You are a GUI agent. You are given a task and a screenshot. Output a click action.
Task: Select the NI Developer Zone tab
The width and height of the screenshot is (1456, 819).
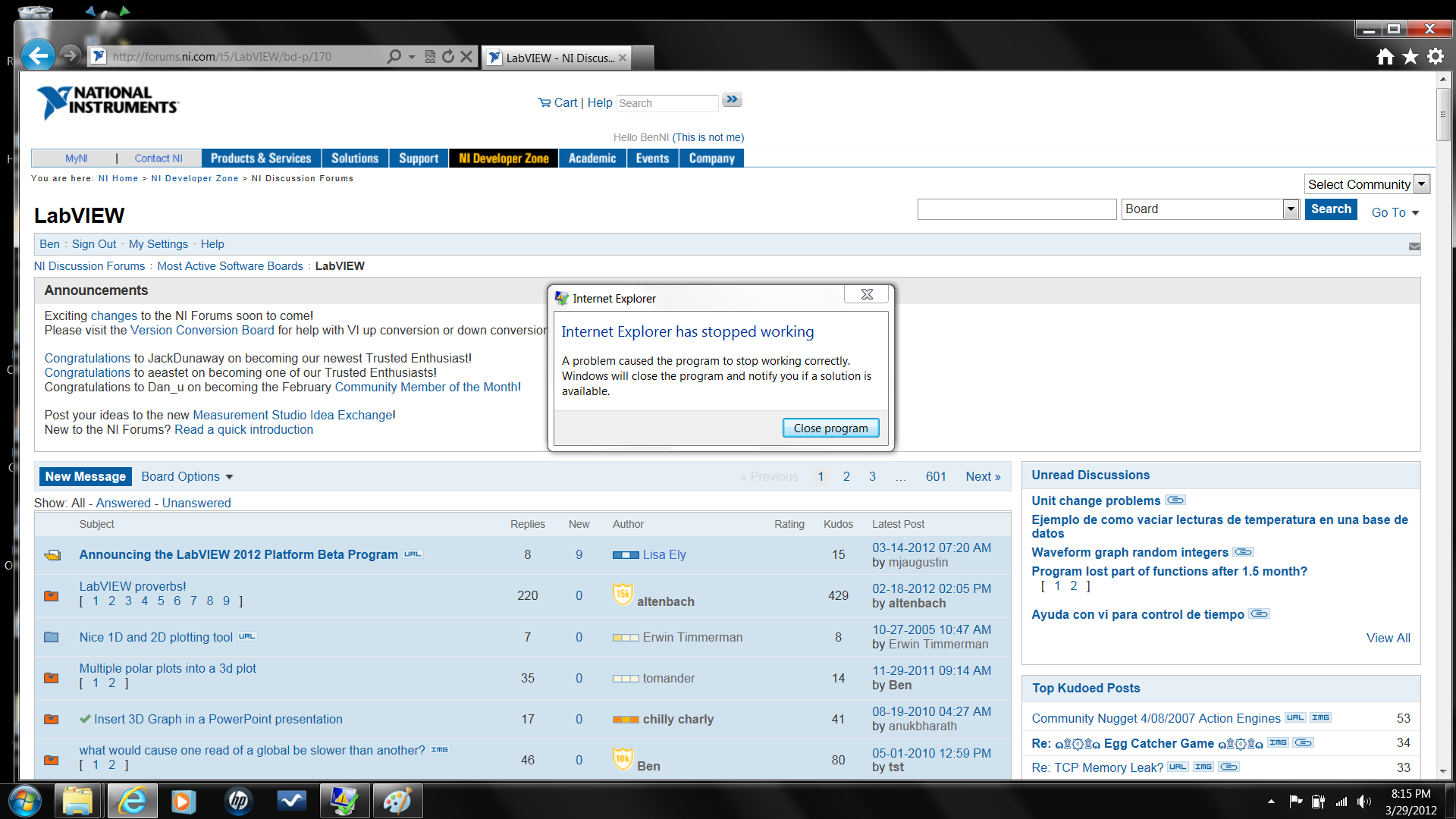[504, 158]
